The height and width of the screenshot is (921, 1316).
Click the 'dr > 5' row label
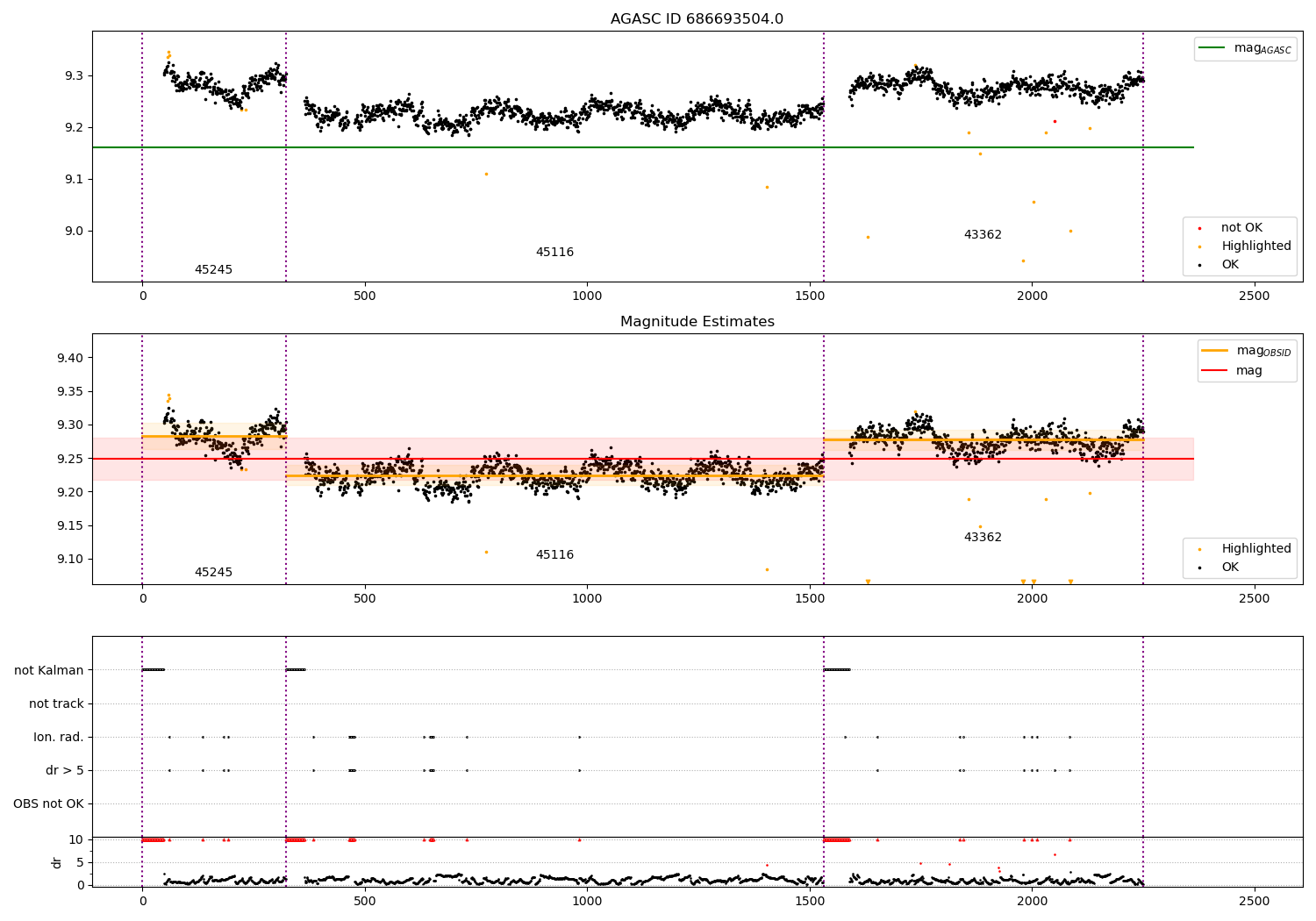pyautogui.click(x=65, y=770)
